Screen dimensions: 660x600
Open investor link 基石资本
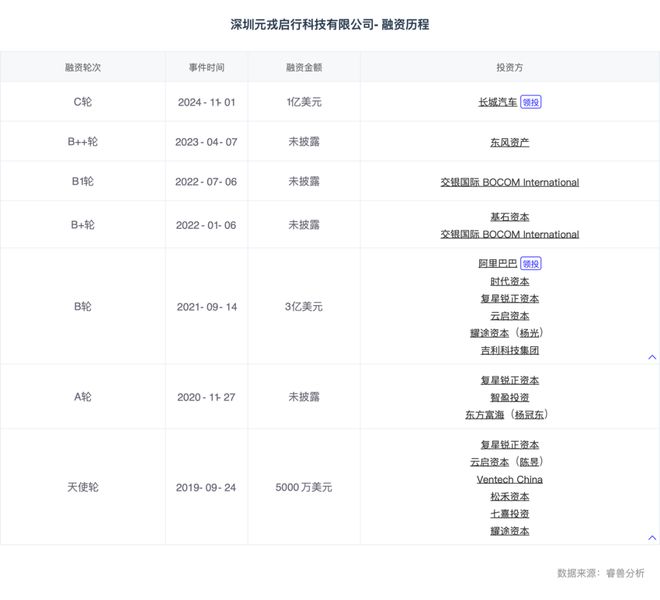[x=509, y=217]
